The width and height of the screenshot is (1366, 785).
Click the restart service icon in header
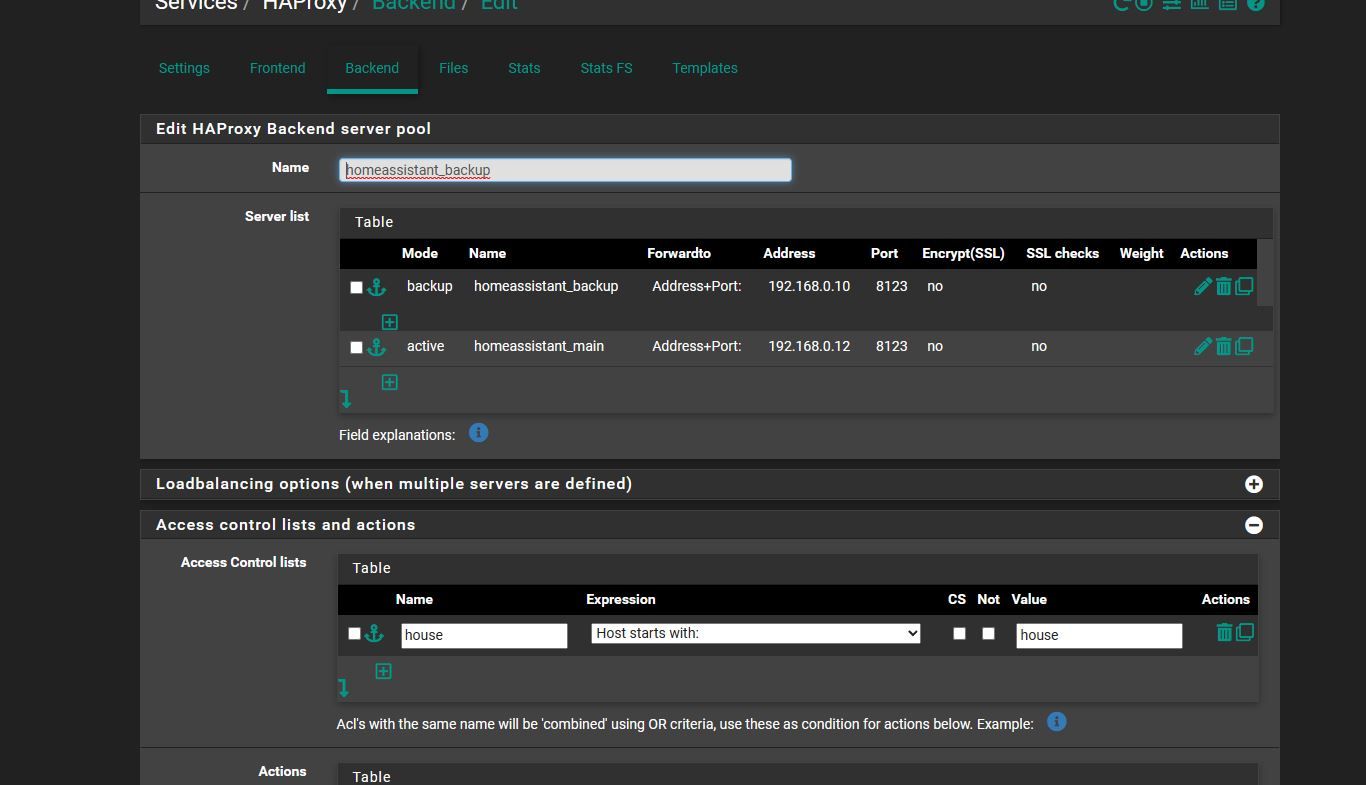1122,4
